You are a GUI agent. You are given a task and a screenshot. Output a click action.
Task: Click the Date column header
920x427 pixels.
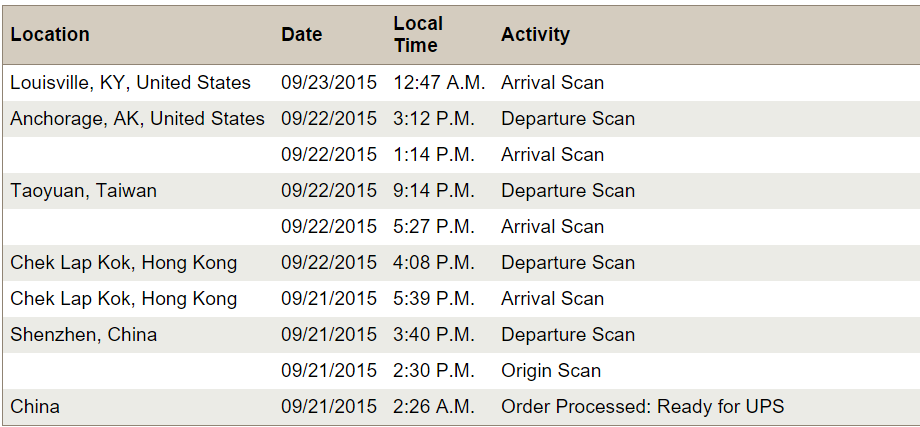[x=301, y=35]
